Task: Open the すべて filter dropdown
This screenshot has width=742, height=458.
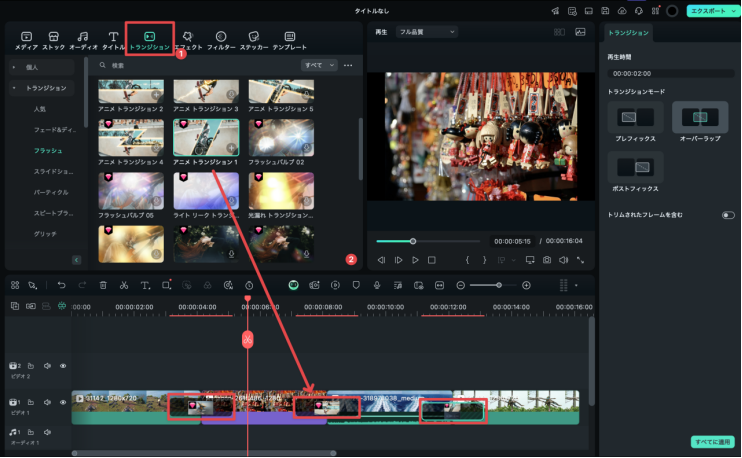Action: click(x=319, y=65)
